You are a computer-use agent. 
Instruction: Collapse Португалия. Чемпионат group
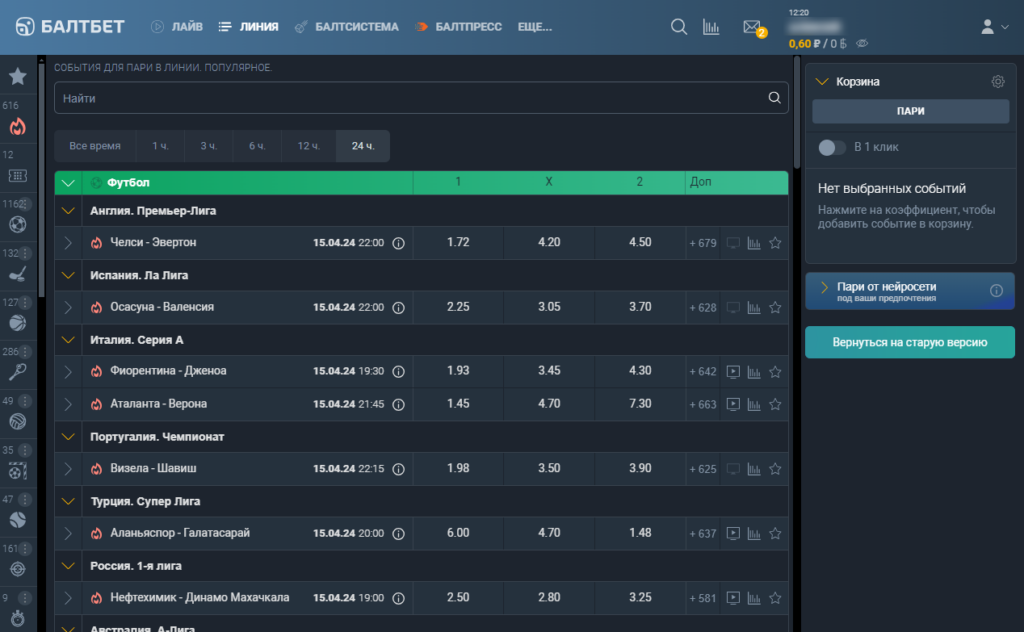click(x=68, y=437)
